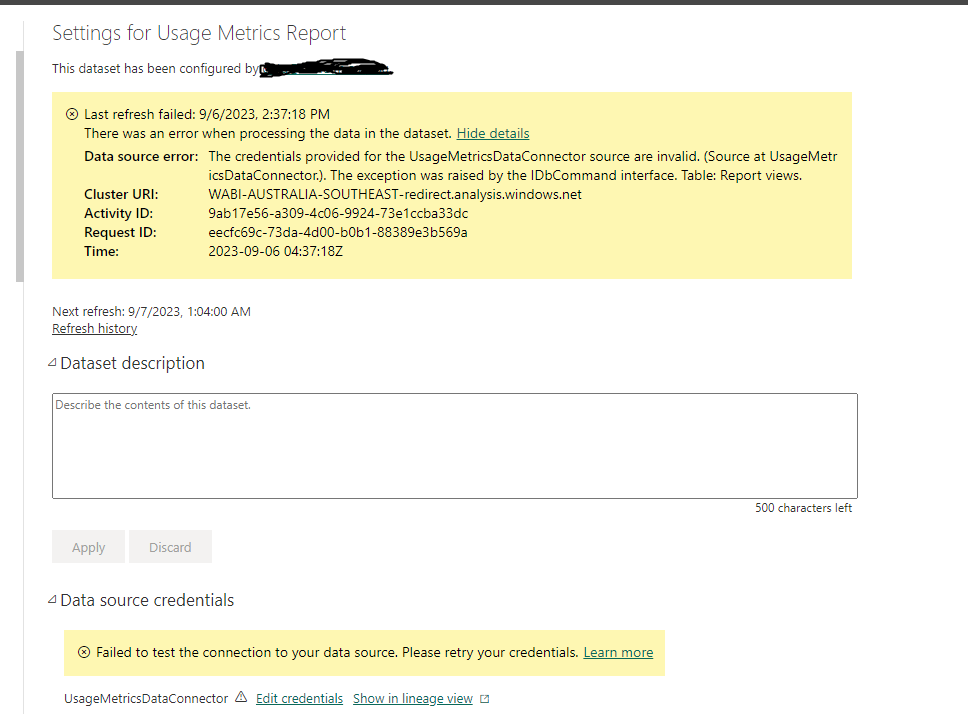968x714 pixels.
Task: Click the Time value 2023-09-06 04:37:18Z
Action: pyautogui.click(x=275, y=252)
